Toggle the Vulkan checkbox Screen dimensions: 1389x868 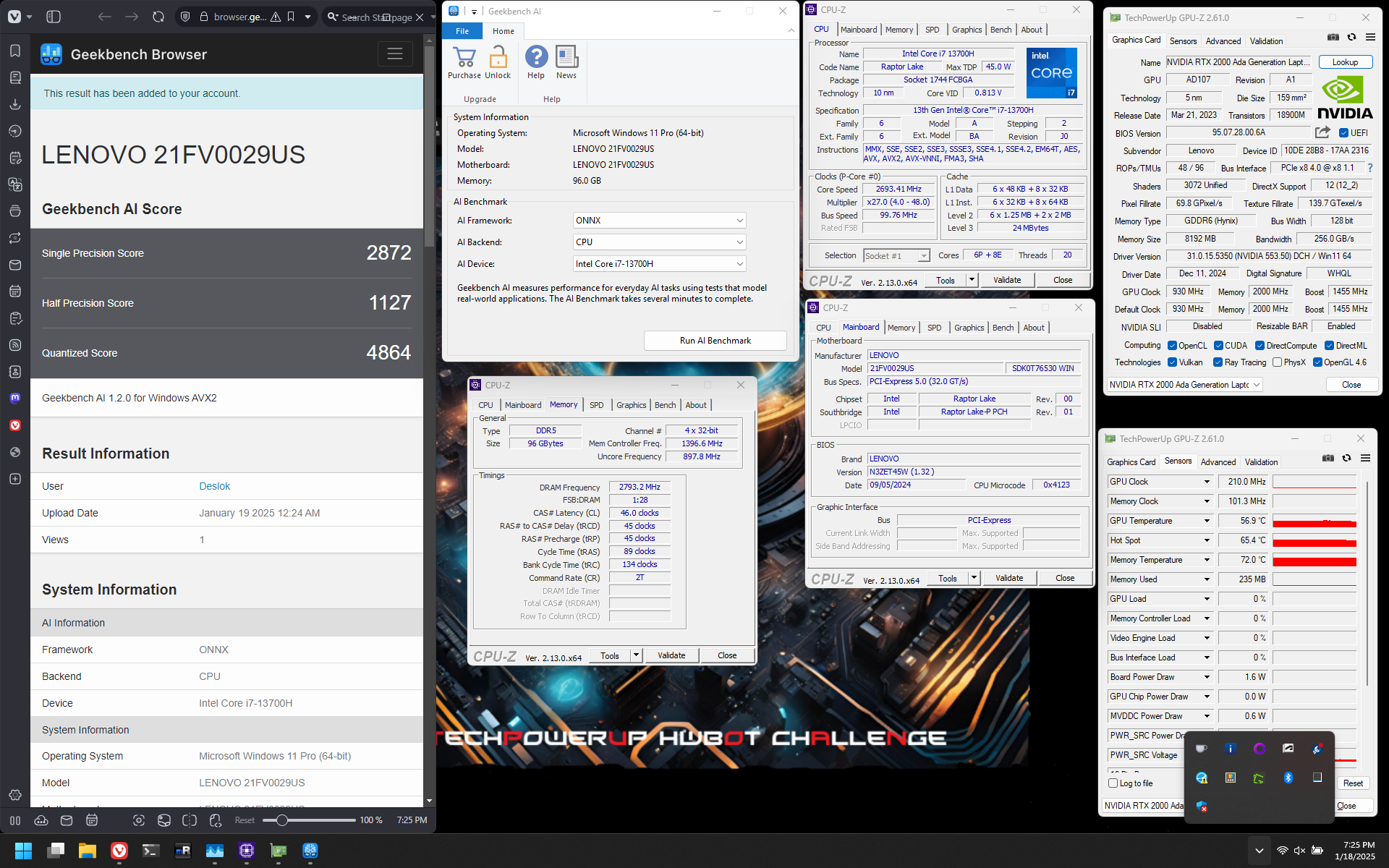point(1172,362)
